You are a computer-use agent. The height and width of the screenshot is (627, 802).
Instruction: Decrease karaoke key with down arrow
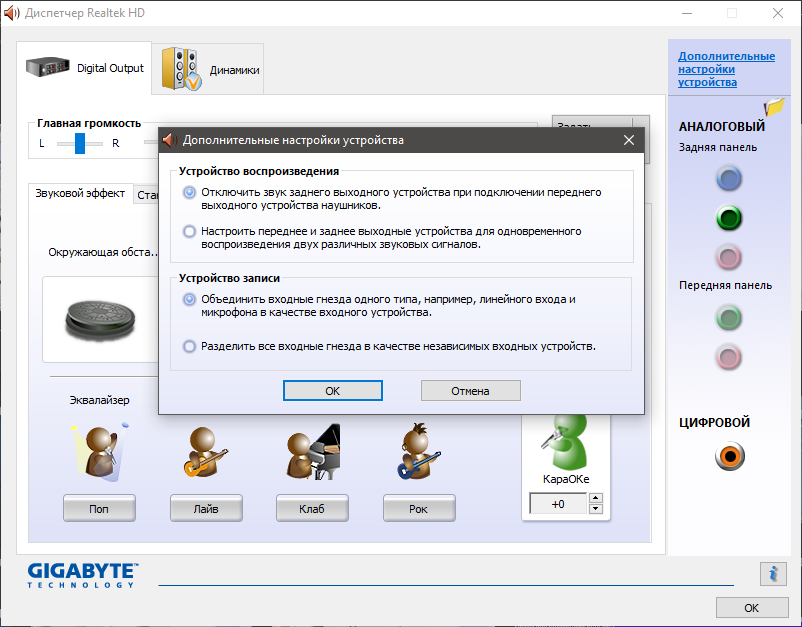click(595, 508)
